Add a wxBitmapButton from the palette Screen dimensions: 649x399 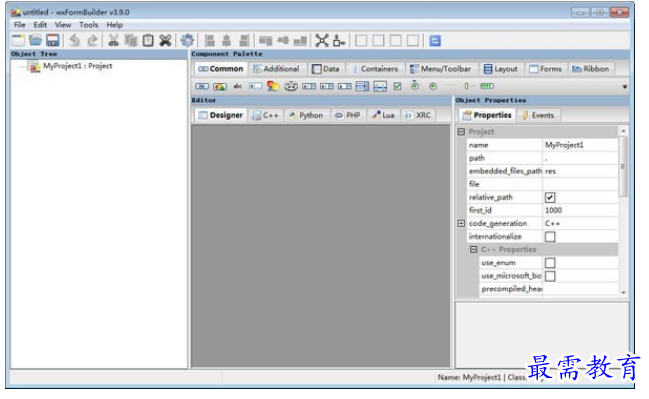pos(220,86)
